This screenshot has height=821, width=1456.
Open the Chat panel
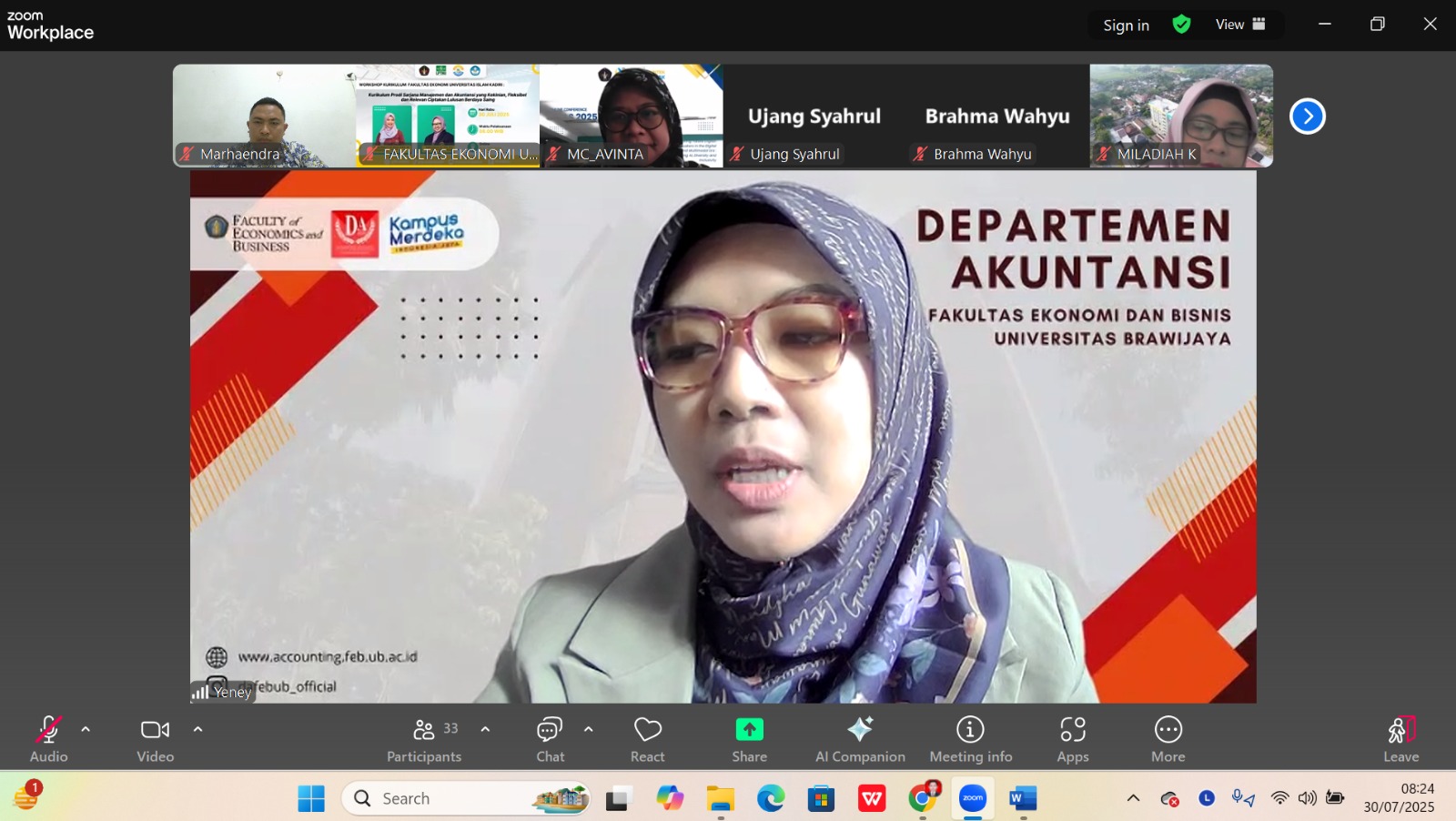pyautogui.click(x=550, y=738)
